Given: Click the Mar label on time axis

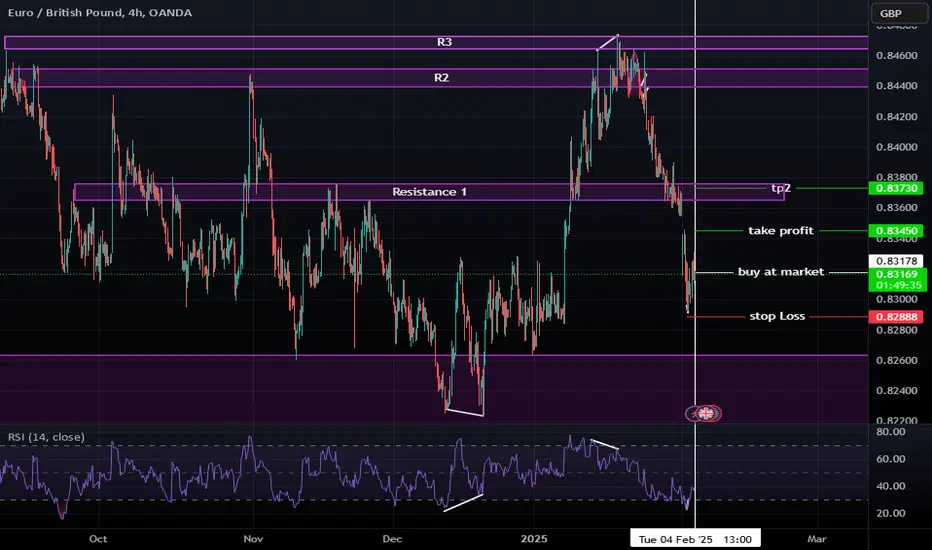Looking at the screenshot, I should [x=817, y=539].
